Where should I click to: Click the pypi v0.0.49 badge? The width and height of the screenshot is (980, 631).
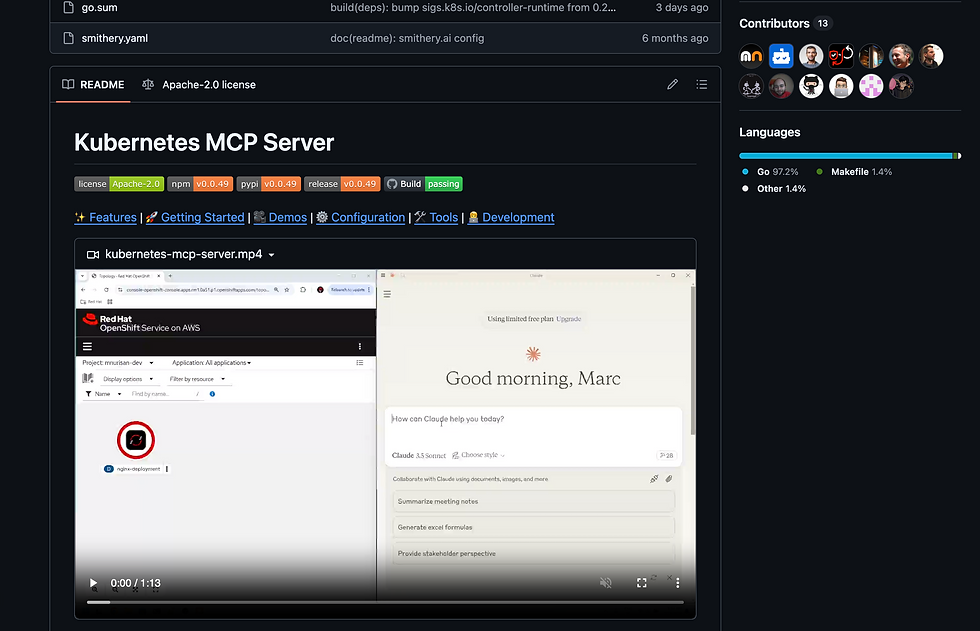click(269, 184)
